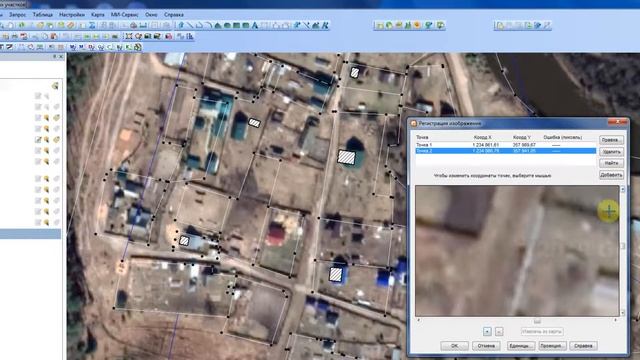
Task: Click Ошибка (пиксель) column header
Action: click(562, 138)
